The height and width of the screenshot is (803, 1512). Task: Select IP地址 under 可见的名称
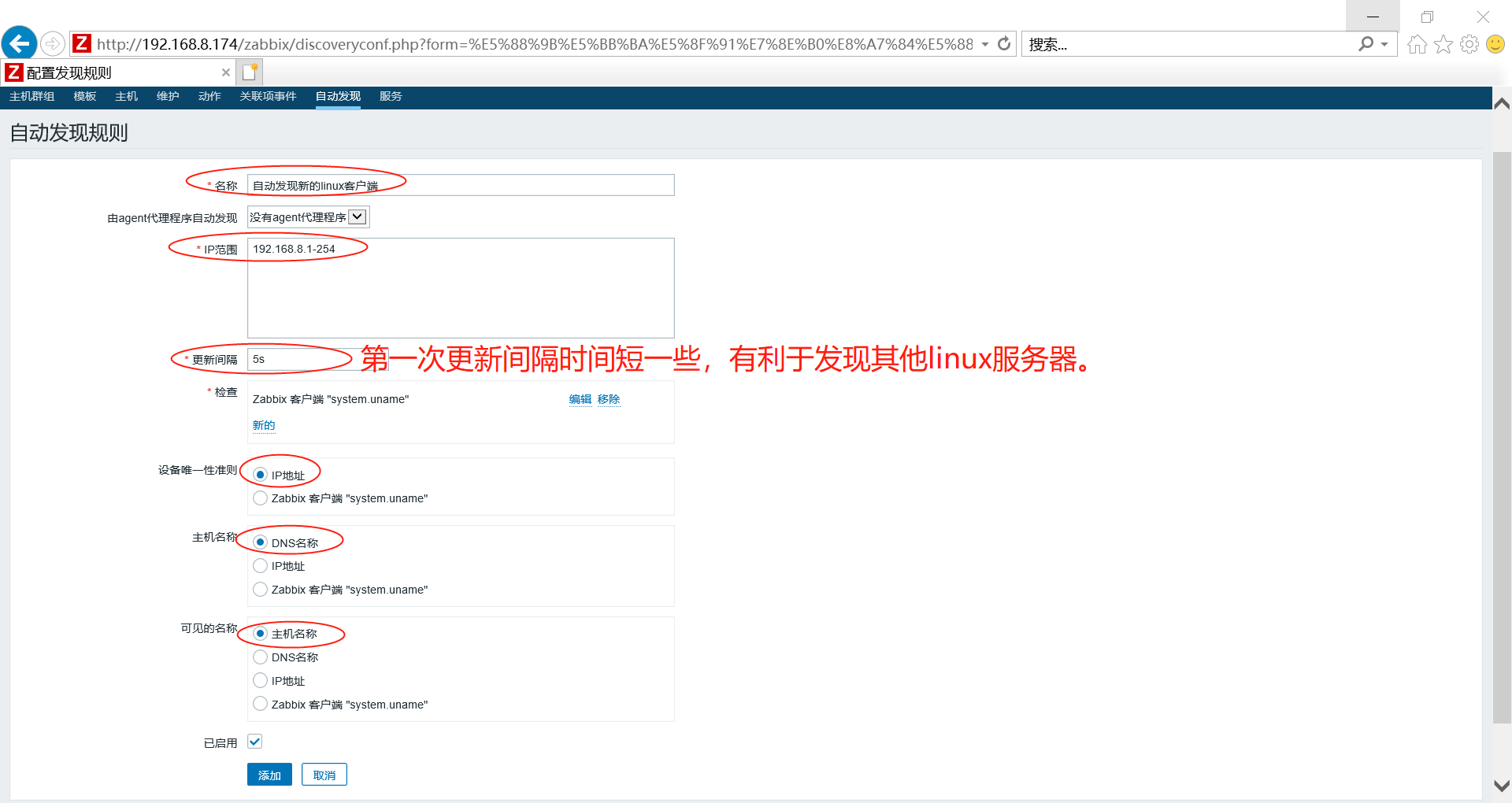(261, 681)
